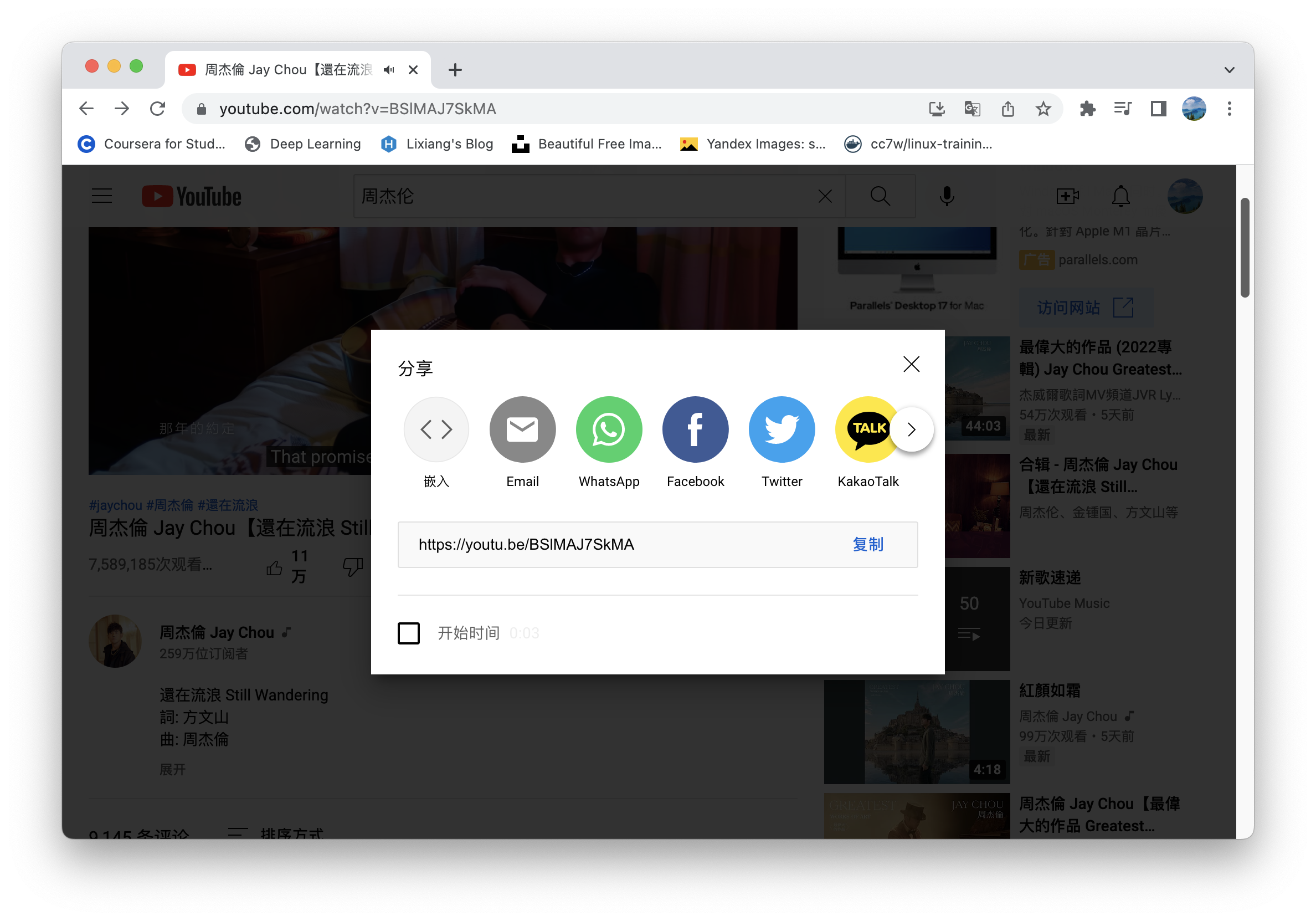Share via WhatsApp icon
This screenshot has height=921, width=1316.
click(x=609, y=429)
